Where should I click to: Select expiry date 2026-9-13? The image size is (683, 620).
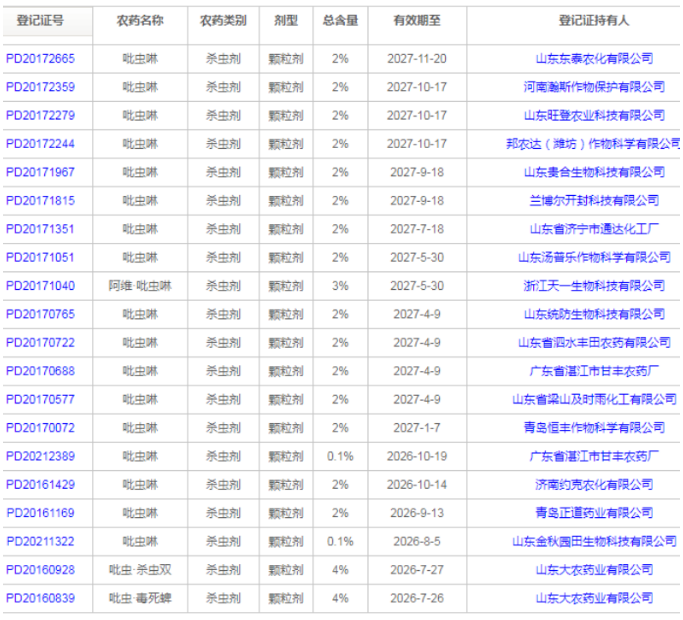[417, 513]
